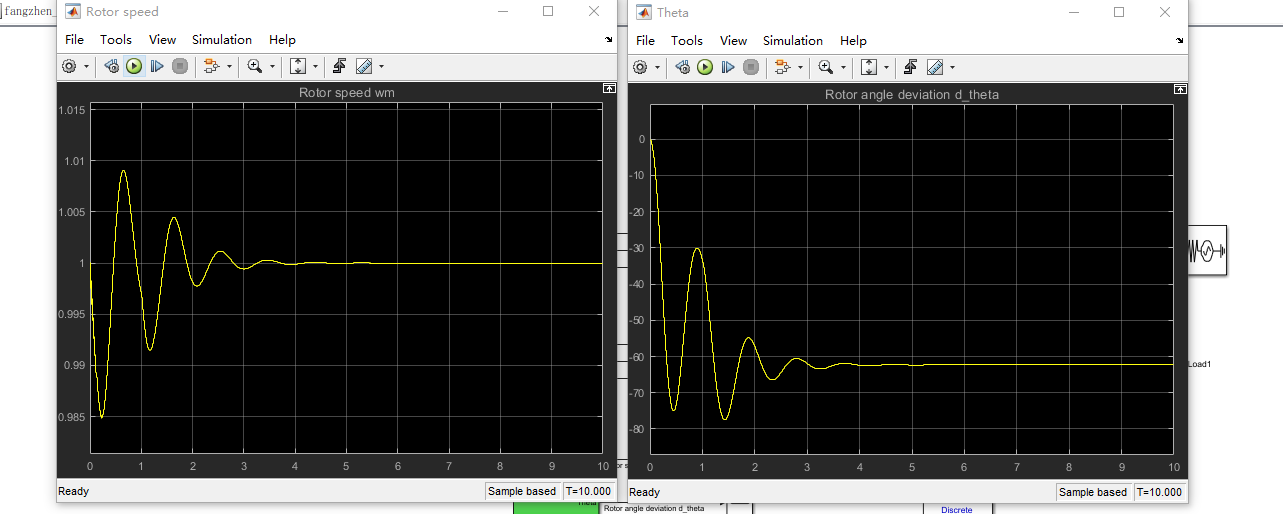Click the Rotor angle deviation d_theta plot title
Image resolution: width=1283 pixels, height=514 pixels.
(911, 94)
